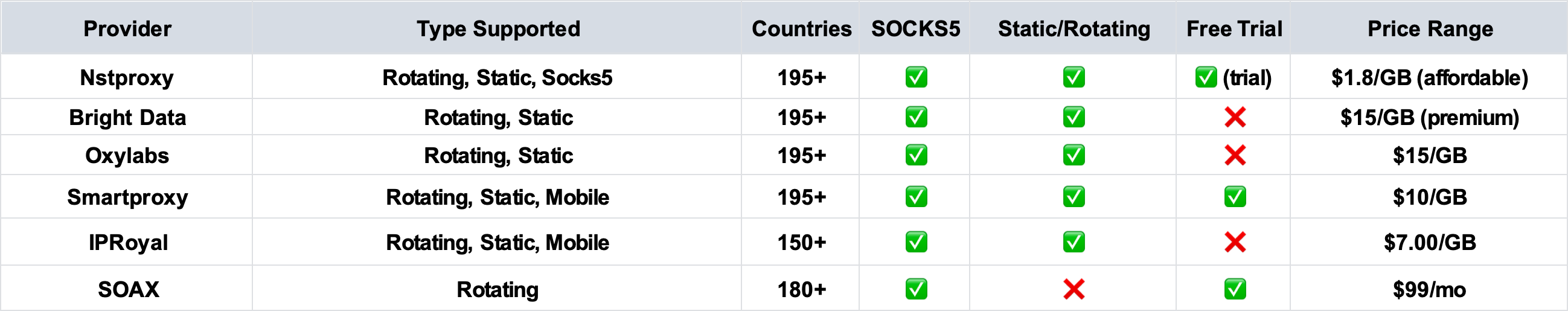Select the Bright Data provider name
1568x311 pixels.
(127, 118)
